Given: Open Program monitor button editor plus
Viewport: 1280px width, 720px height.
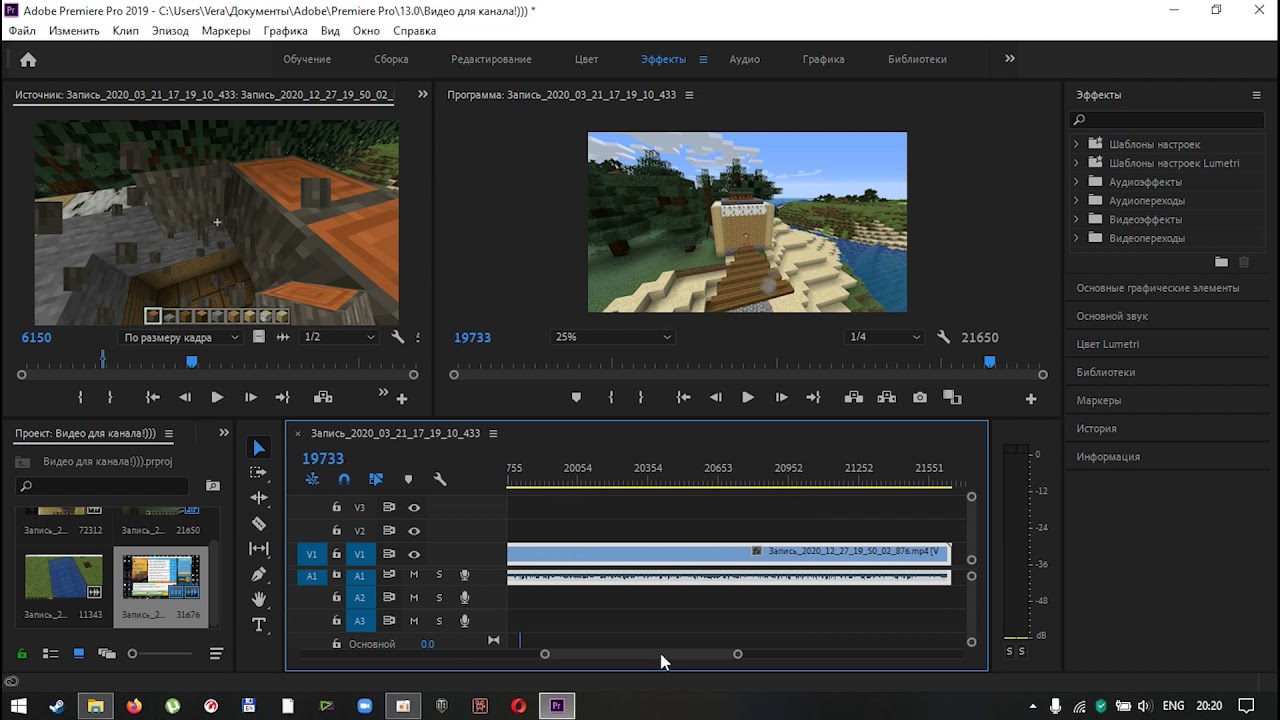Looking at the screenshot, I should click(x=1031, y=398).
